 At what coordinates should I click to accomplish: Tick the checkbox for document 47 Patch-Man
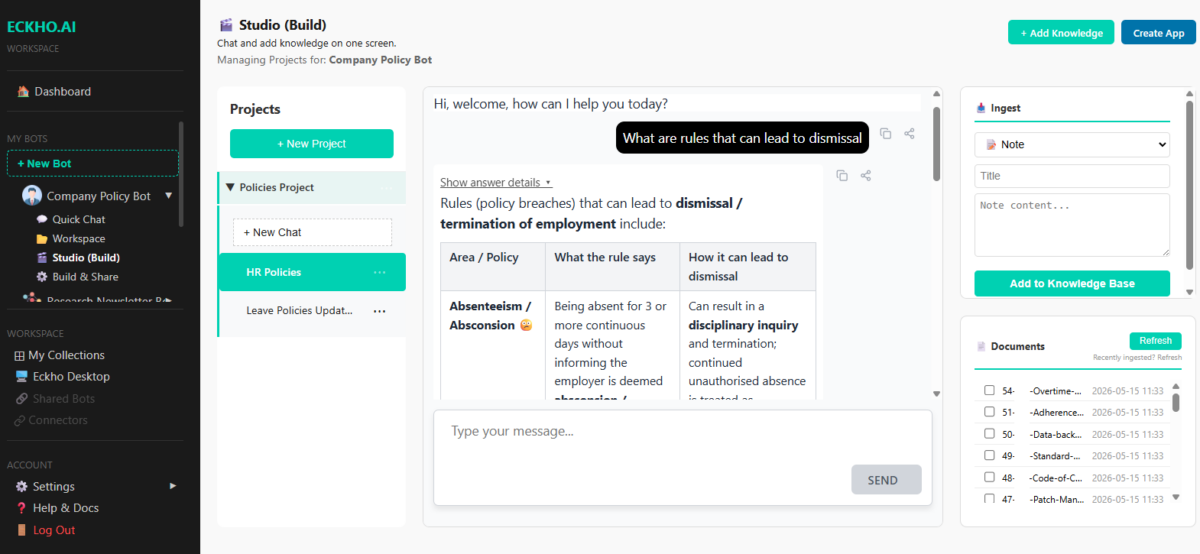989,498
